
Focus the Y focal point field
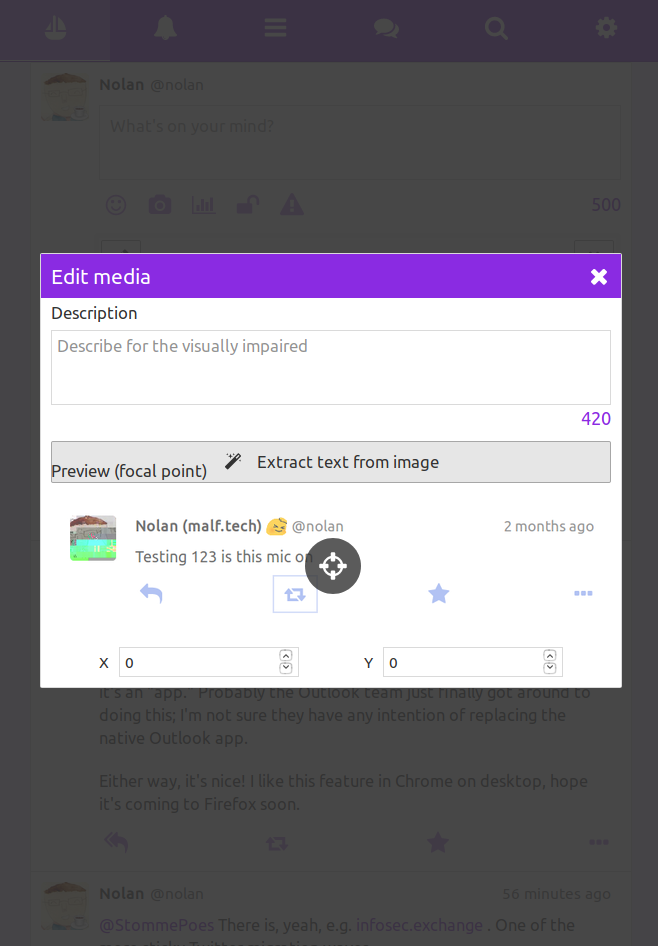pyautogui.click(x=473, y=662)
